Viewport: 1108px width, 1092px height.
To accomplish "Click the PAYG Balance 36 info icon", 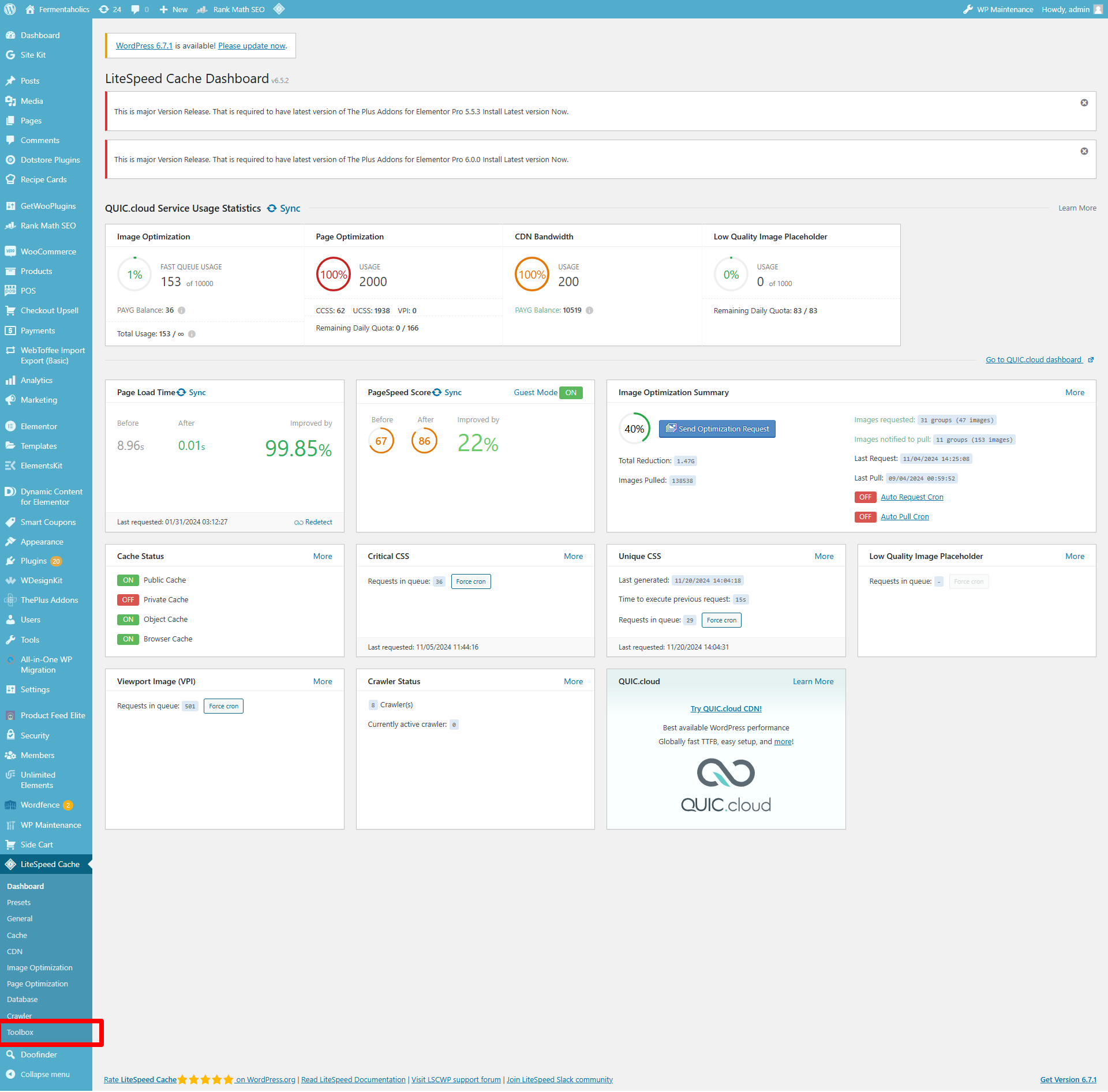I will point(182,310).
